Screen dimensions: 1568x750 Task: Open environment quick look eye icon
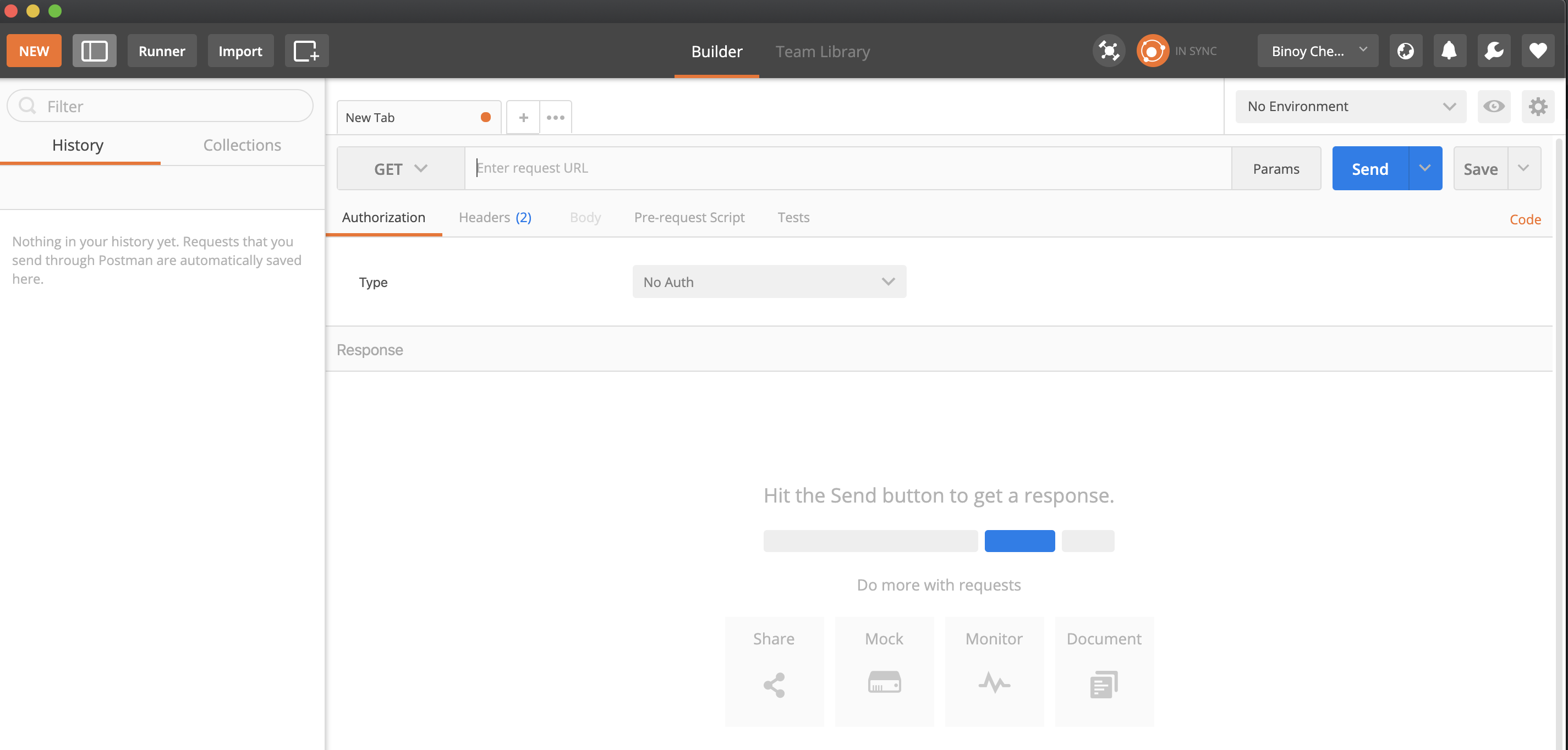point(1494,107)
